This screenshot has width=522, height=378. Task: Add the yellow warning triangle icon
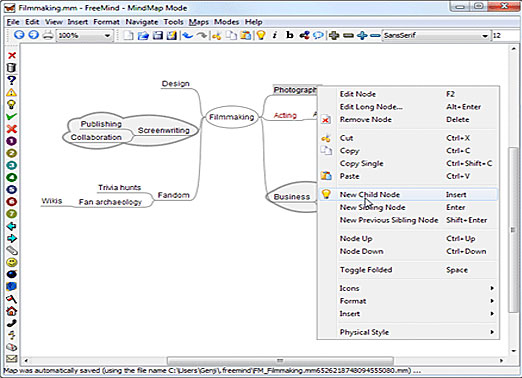tap(12, 92)
